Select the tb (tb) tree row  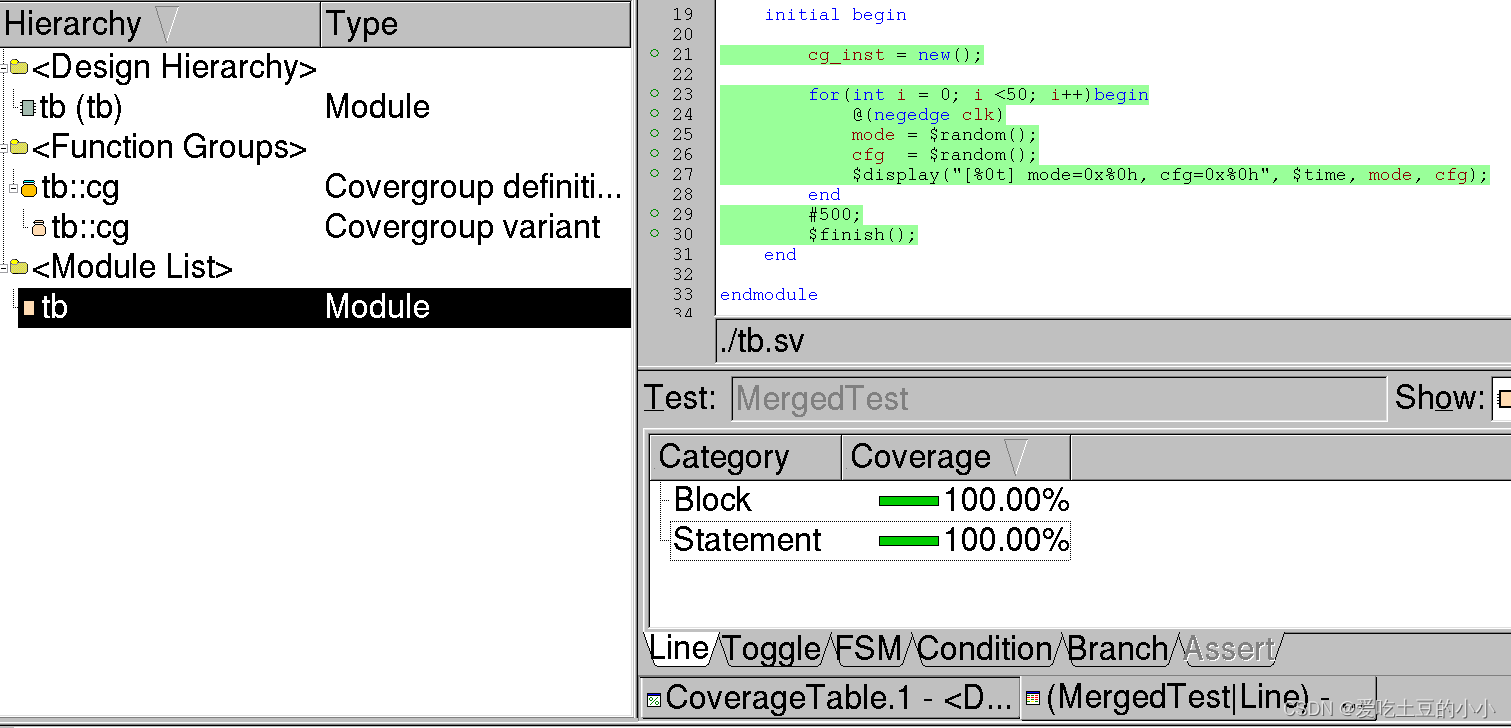click(315, 107)
